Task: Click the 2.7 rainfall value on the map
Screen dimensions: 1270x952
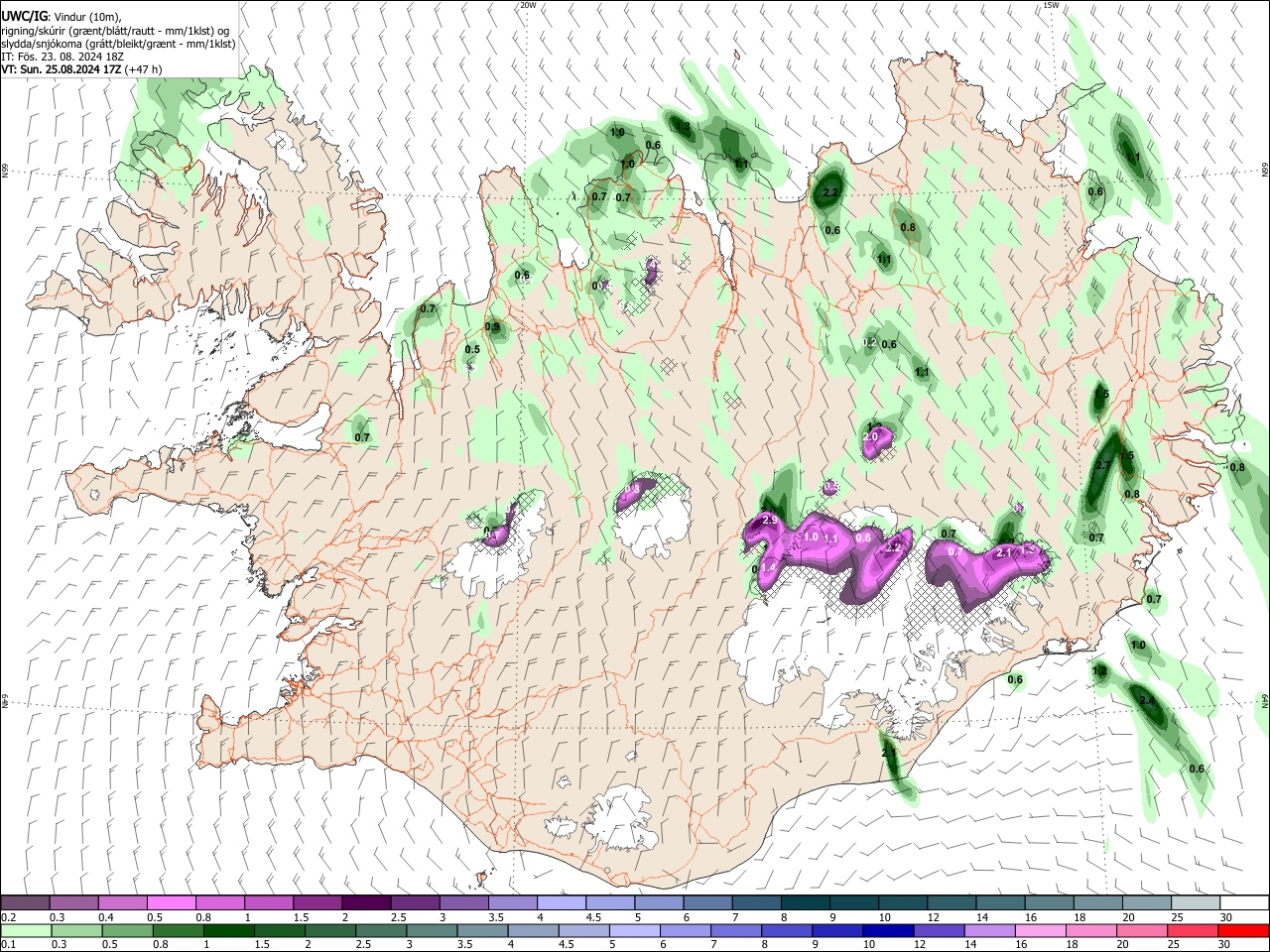Action: click(1102, 466)
